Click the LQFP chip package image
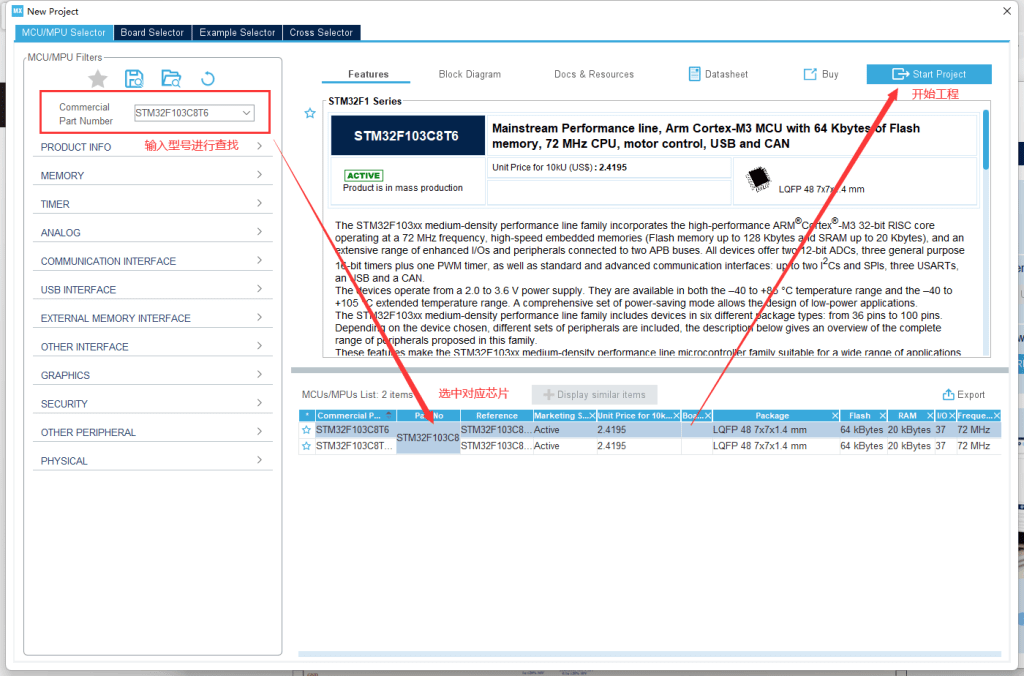This screenshot has width=1024, height=676. (x=758, y=178)
